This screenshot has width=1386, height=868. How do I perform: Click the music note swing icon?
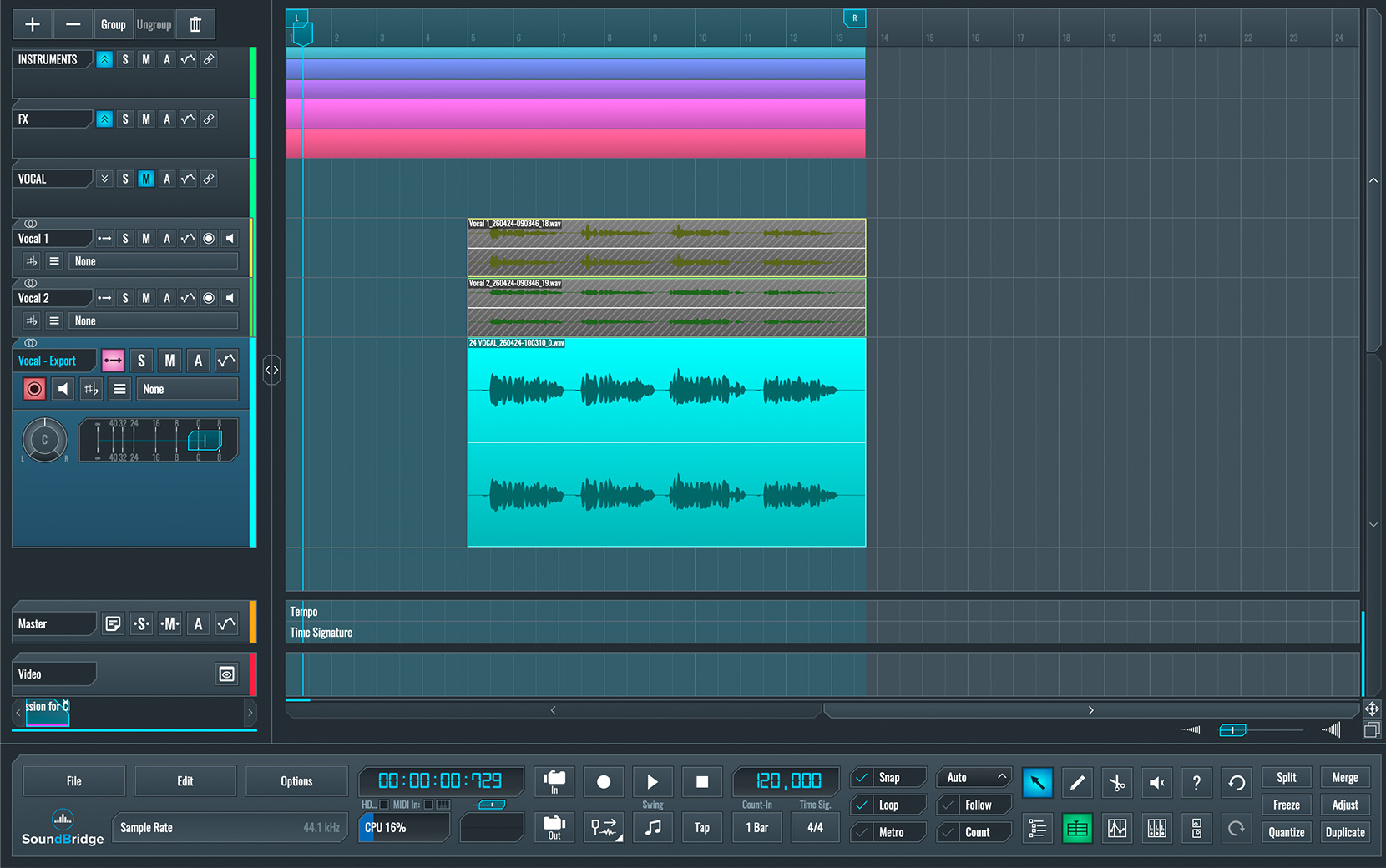tap(653, 827)
